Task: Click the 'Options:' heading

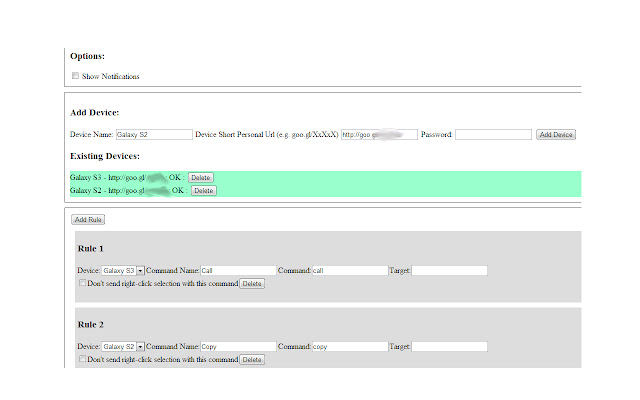Action: pos(87,56)
